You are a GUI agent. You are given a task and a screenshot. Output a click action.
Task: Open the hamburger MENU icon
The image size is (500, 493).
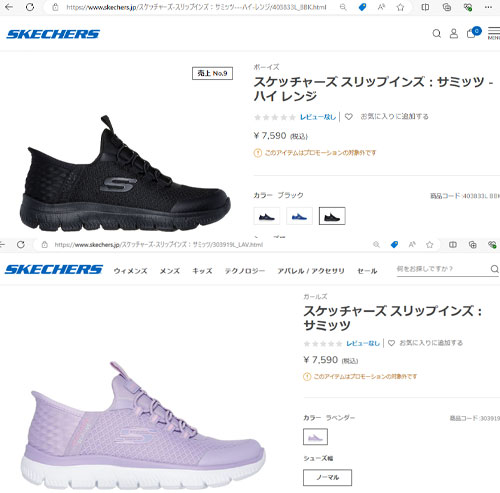tap(494, 33)
